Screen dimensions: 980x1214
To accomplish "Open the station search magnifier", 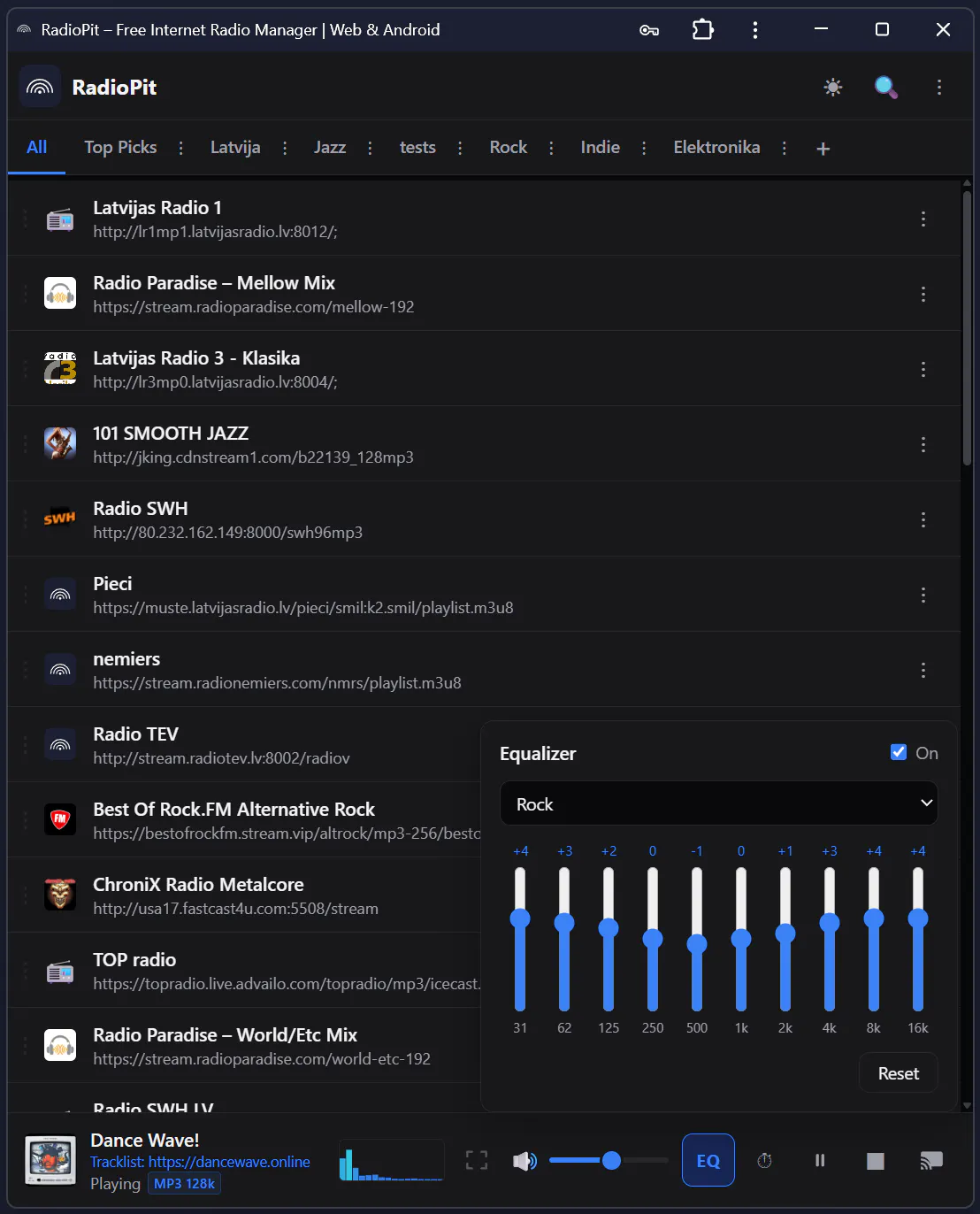I will click(x=886, y=87).
